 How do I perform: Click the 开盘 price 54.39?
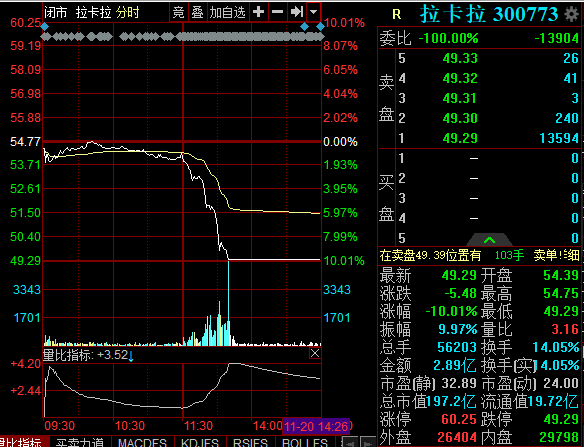[x=561, y=275]
